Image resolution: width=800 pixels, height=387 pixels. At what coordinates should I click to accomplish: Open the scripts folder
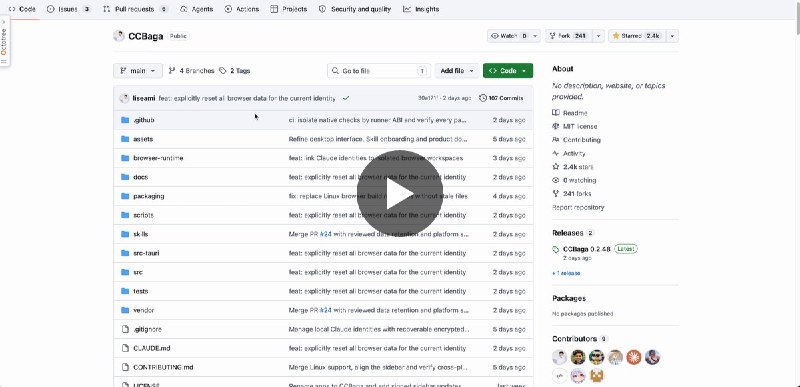[x=143, y=215]
